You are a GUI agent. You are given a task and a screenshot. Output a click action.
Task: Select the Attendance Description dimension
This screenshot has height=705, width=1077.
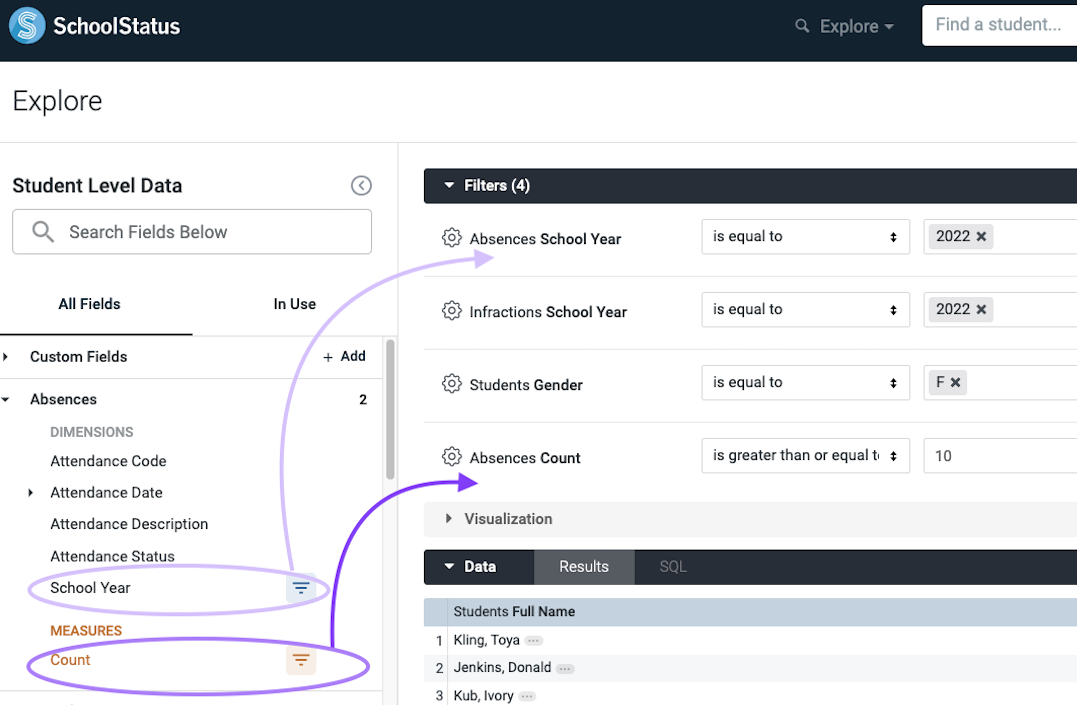pos(129,524)
